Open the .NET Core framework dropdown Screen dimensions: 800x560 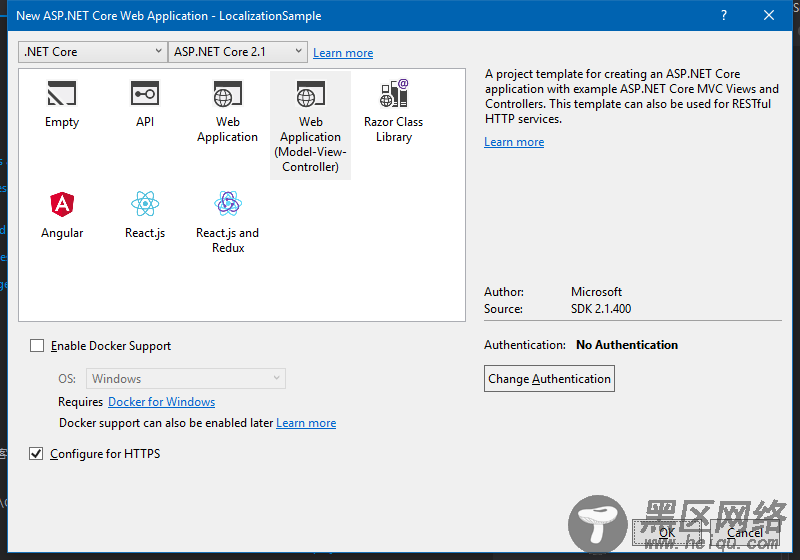point(93,52)
